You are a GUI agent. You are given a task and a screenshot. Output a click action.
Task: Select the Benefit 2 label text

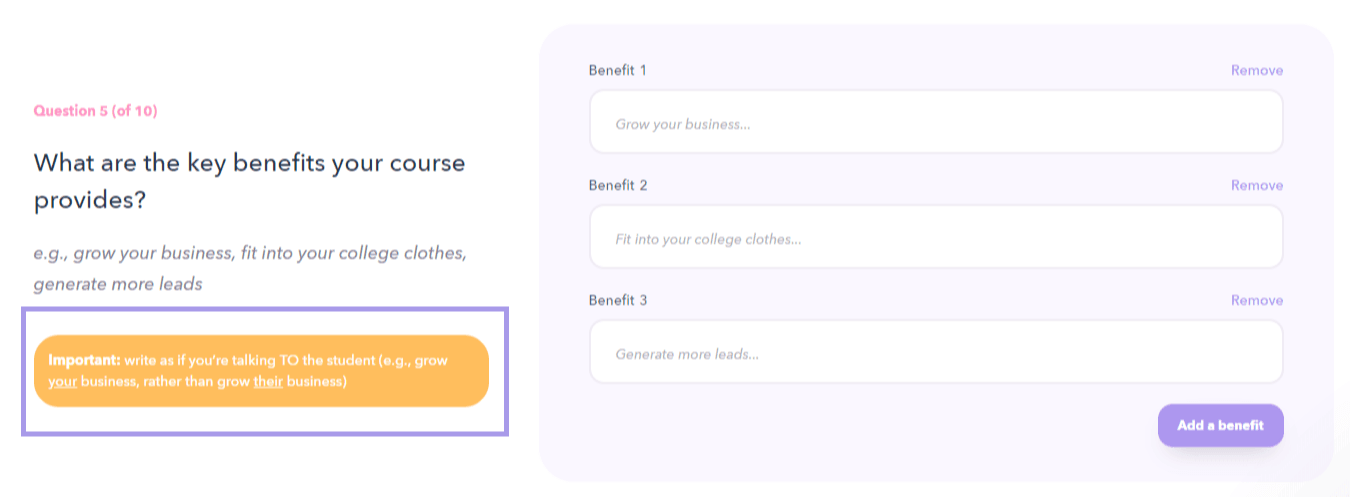click(x=618, y=185)
